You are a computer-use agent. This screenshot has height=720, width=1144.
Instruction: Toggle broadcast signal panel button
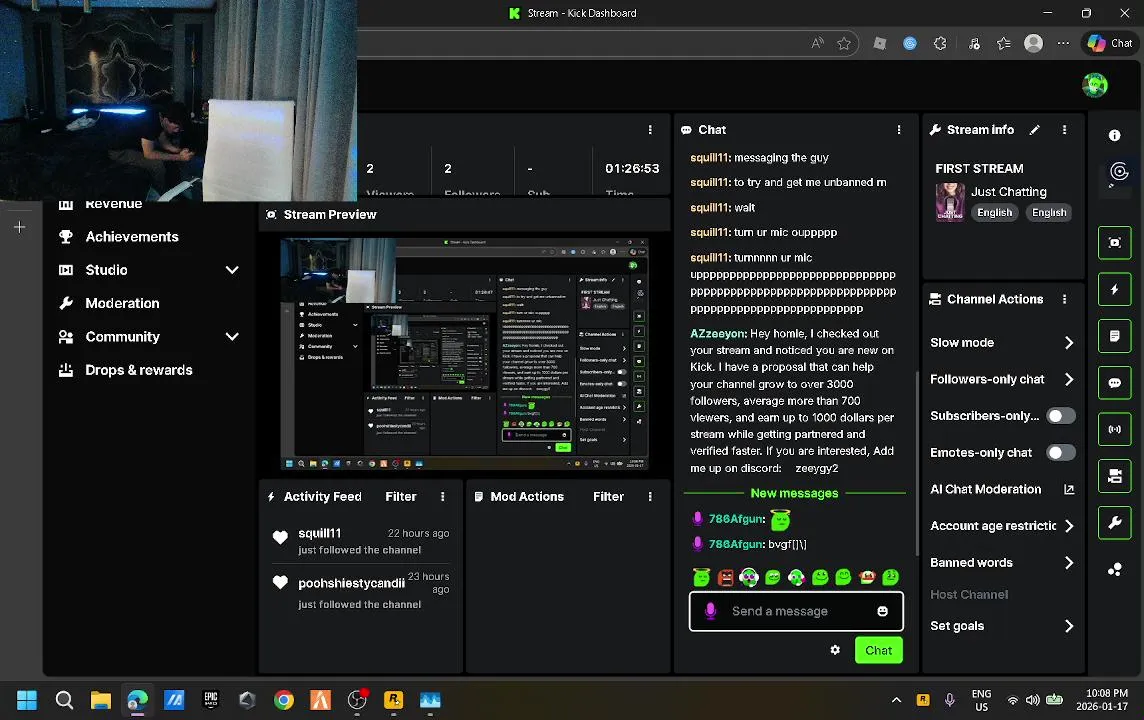[1114, 430]
